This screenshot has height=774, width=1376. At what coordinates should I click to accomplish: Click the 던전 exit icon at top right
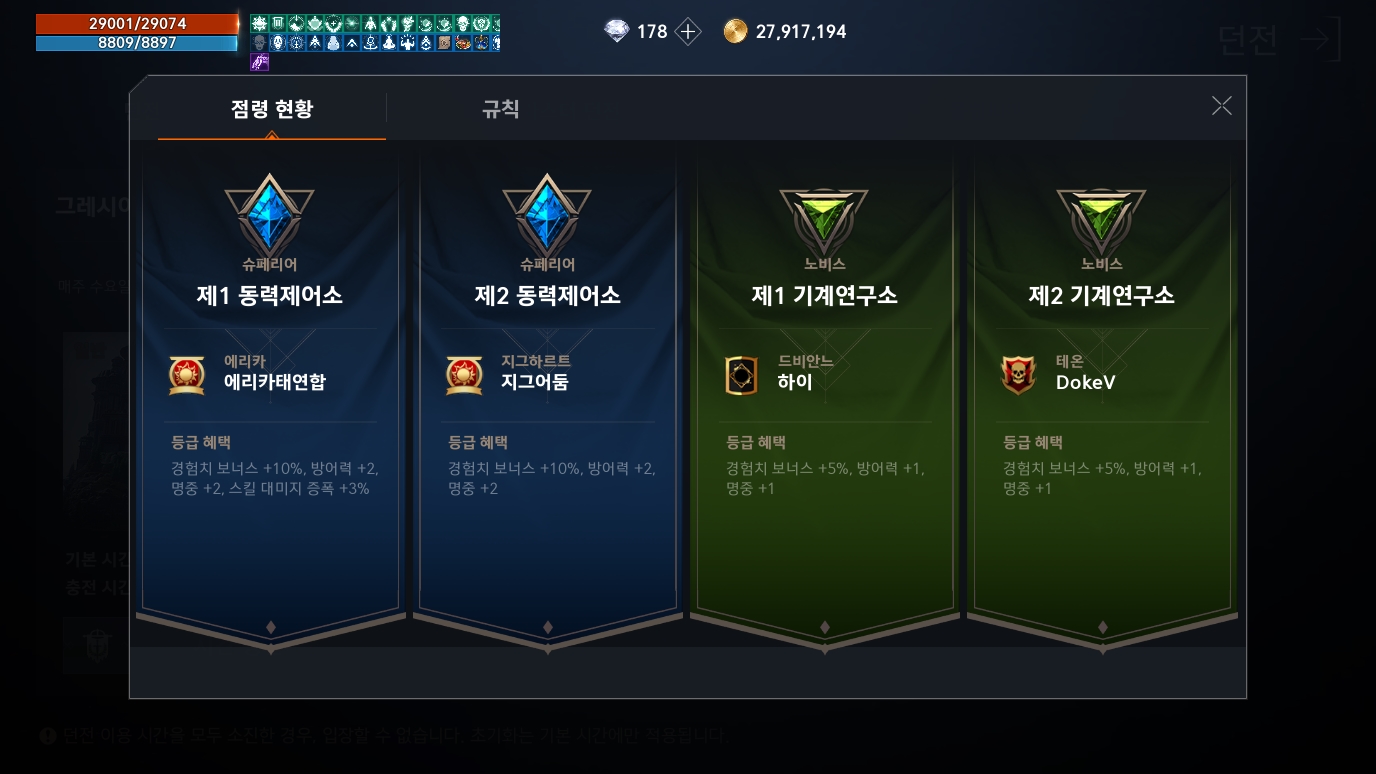click(1319, 40)
